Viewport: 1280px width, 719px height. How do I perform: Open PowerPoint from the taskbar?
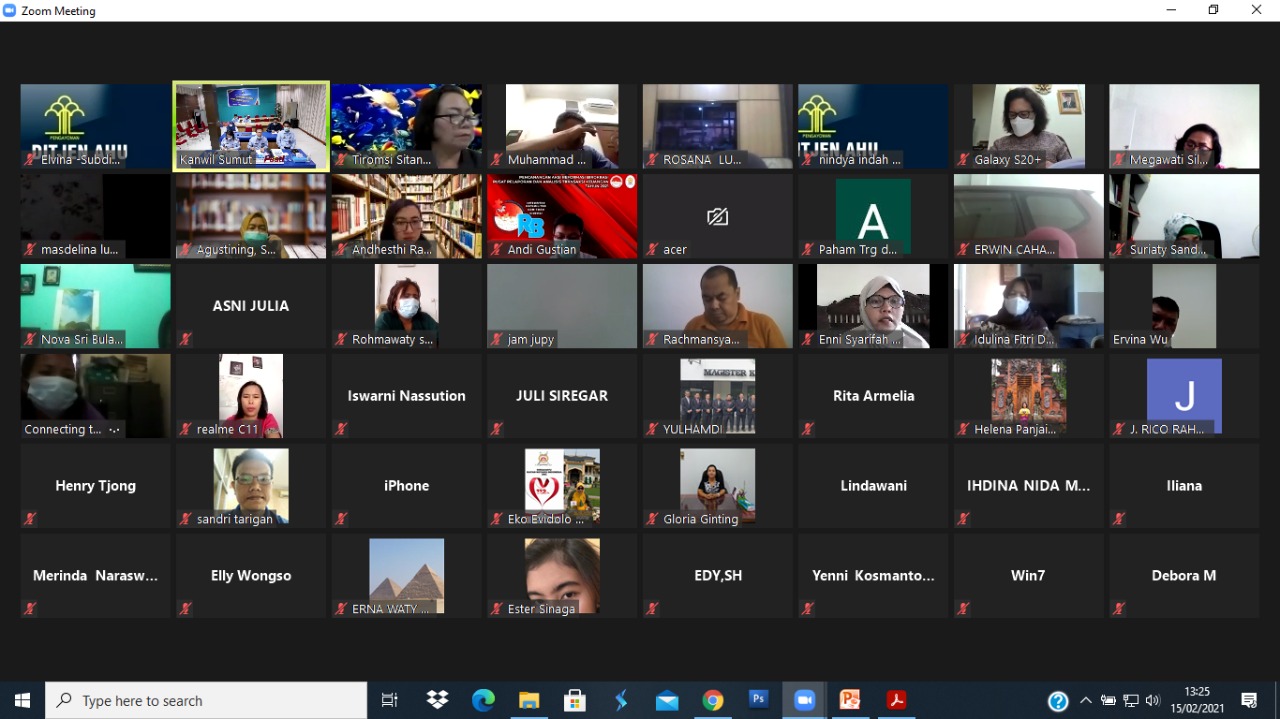pos(850,700)
